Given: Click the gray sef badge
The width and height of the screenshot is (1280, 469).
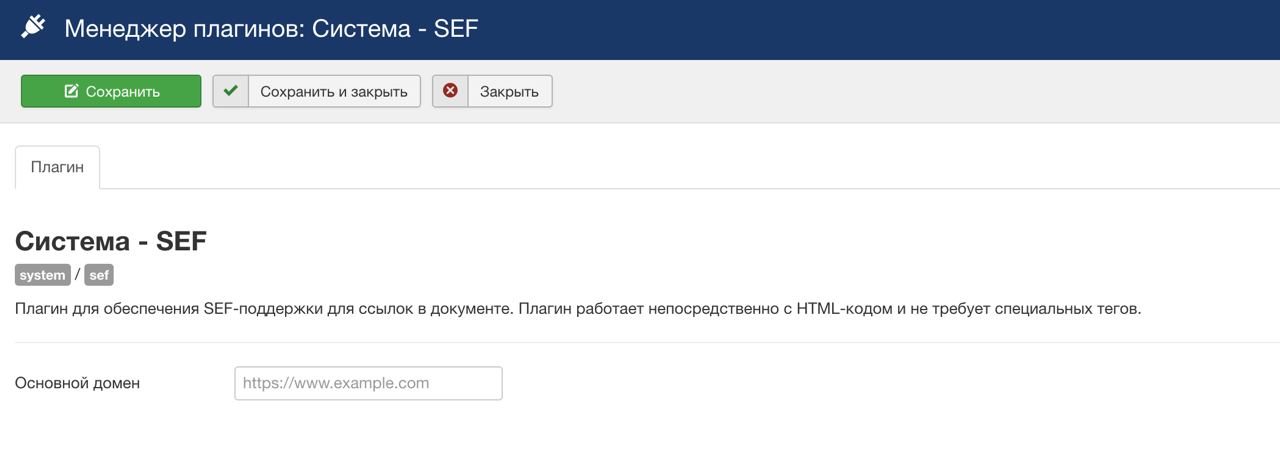Looking at the screenshot, I should pyautogui.click(x=99, y=275).
